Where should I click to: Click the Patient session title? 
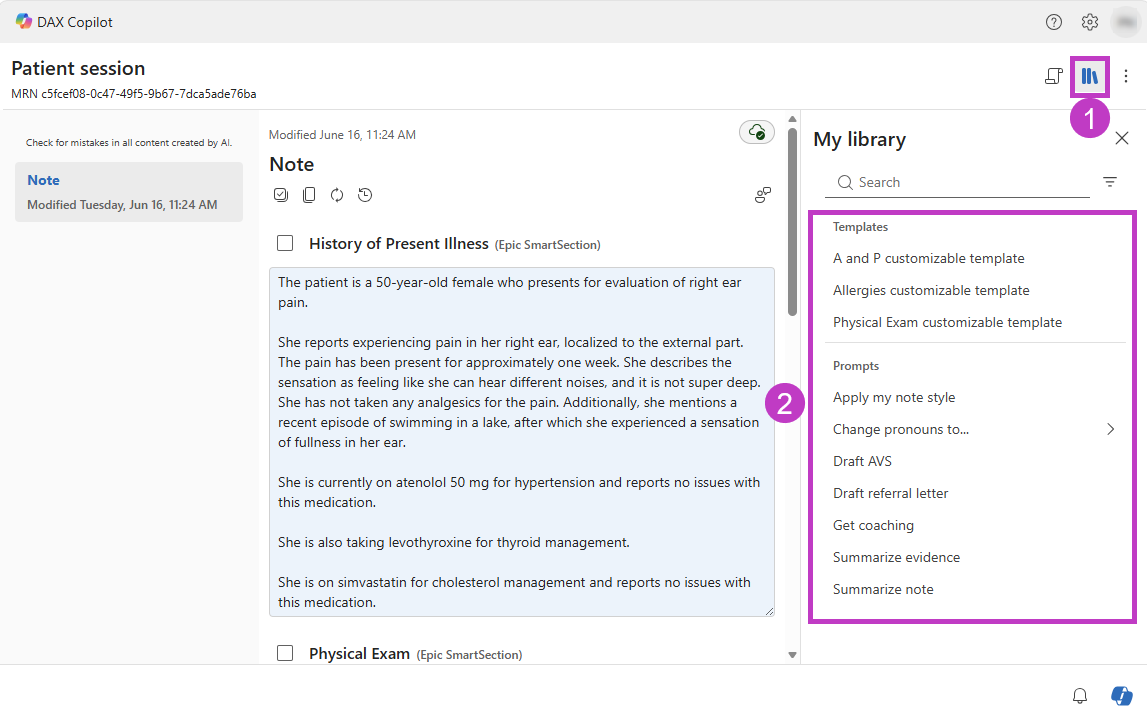click(x=78, y=68)
